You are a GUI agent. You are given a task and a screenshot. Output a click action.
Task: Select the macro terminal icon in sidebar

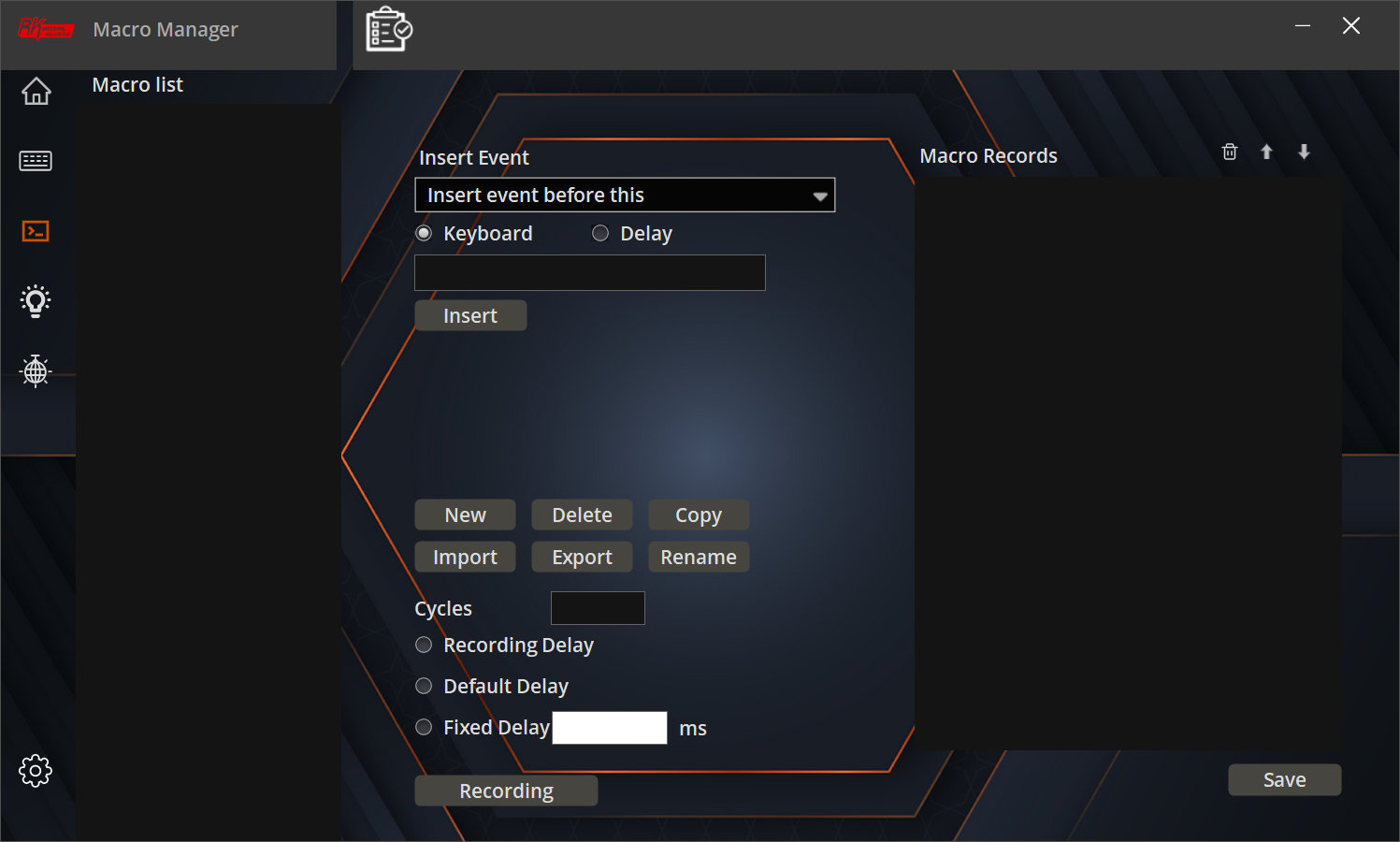[x=36, y=231]
